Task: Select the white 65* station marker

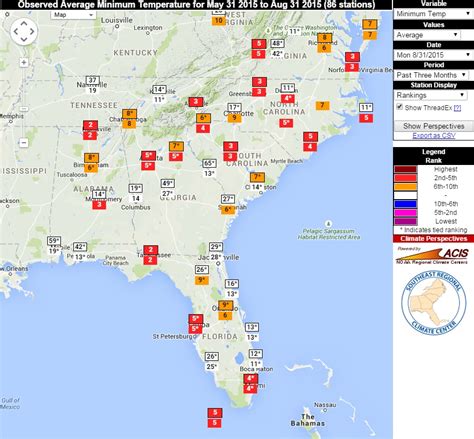Action: tap(209, 163)
